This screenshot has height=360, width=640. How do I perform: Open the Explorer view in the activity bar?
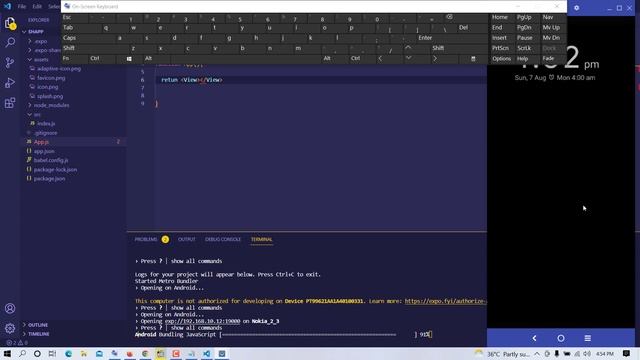tap(10, 23)
